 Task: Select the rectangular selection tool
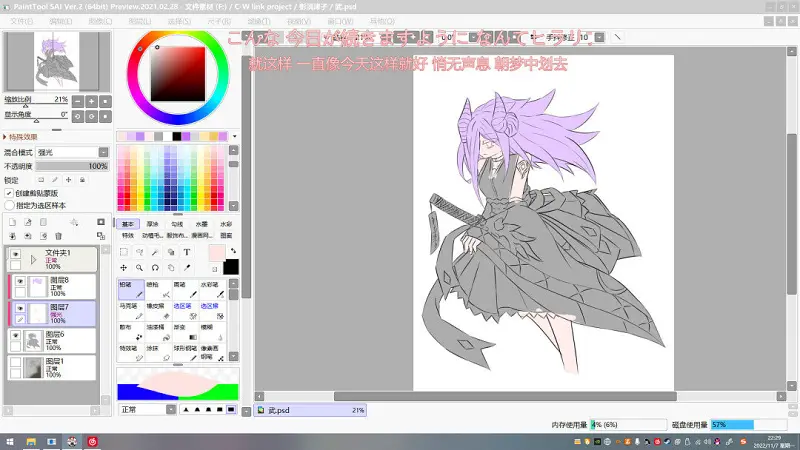pyautogui.click(x=123, y=252)
